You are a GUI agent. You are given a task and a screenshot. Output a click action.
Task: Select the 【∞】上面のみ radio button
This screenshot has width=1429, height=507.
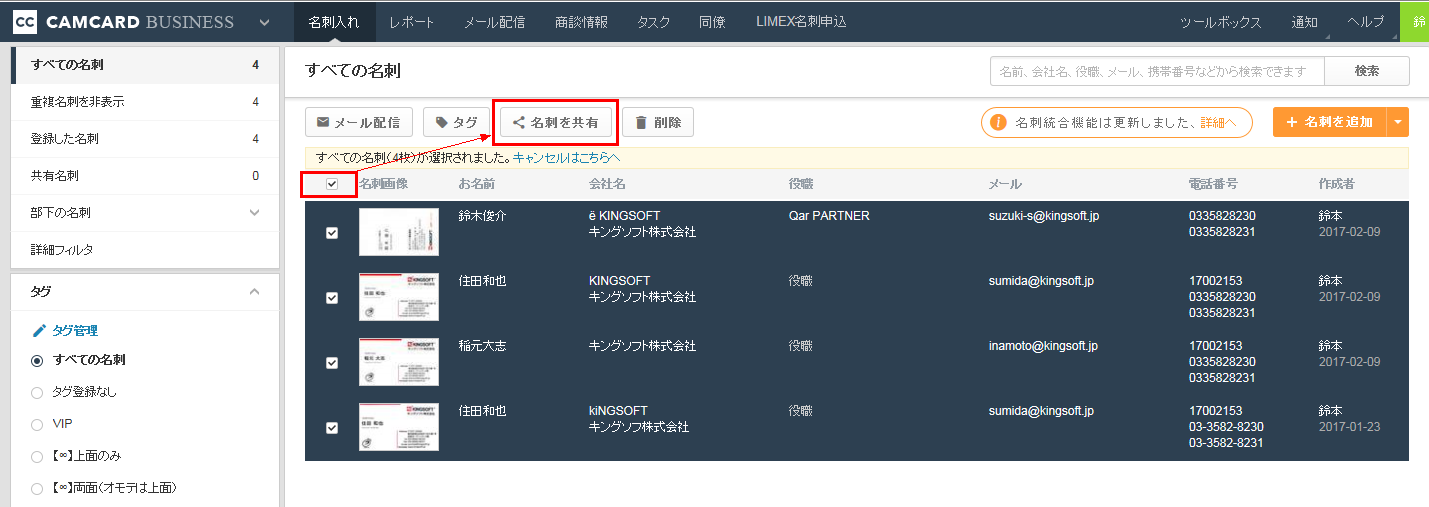pyautogui.click(x=38, y=456)
